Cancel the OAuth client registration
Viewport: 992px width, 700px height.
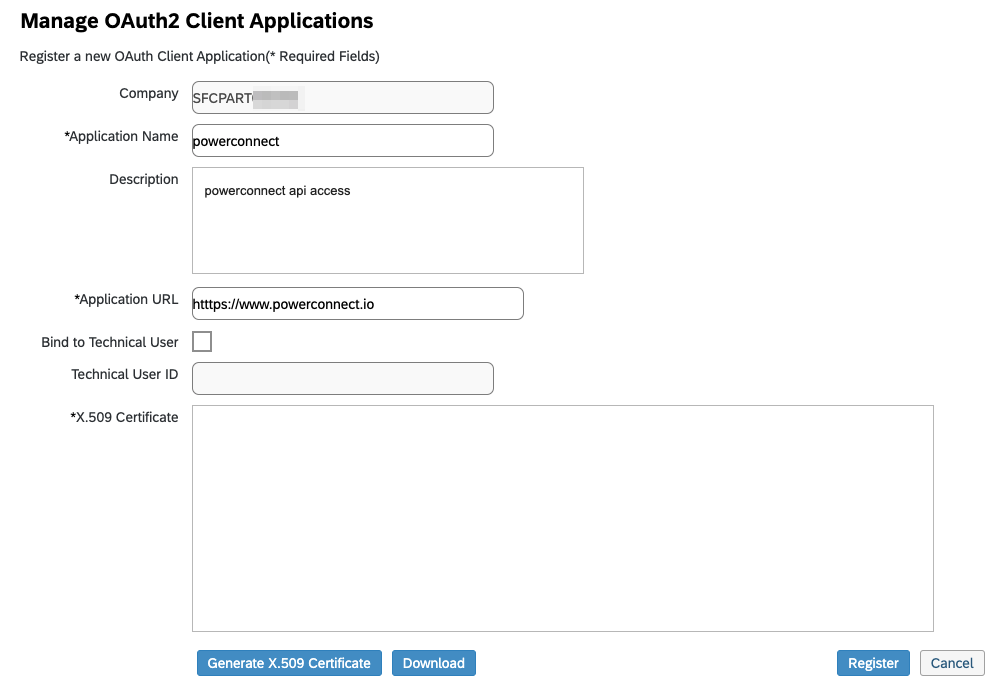[951, 663]
